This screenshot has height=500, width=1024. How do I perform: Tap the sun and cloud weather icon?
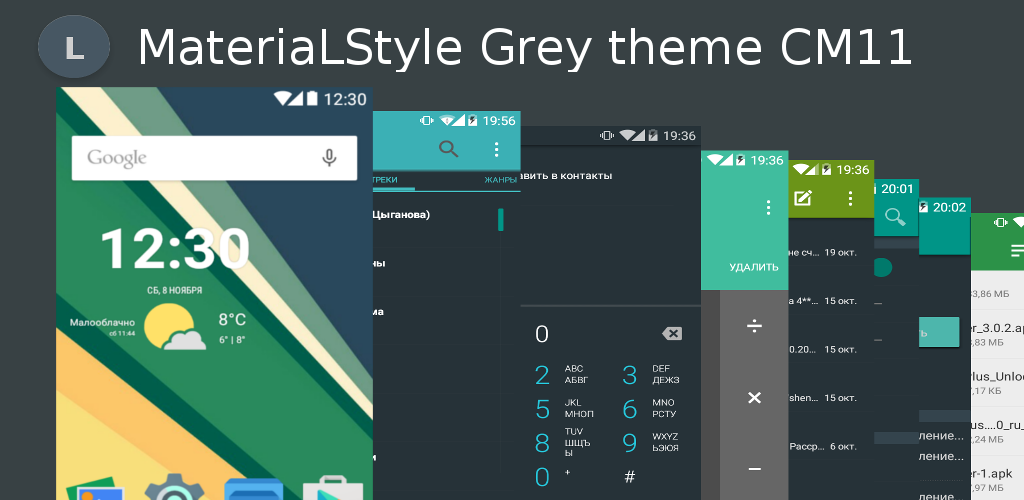pos(174,328)
